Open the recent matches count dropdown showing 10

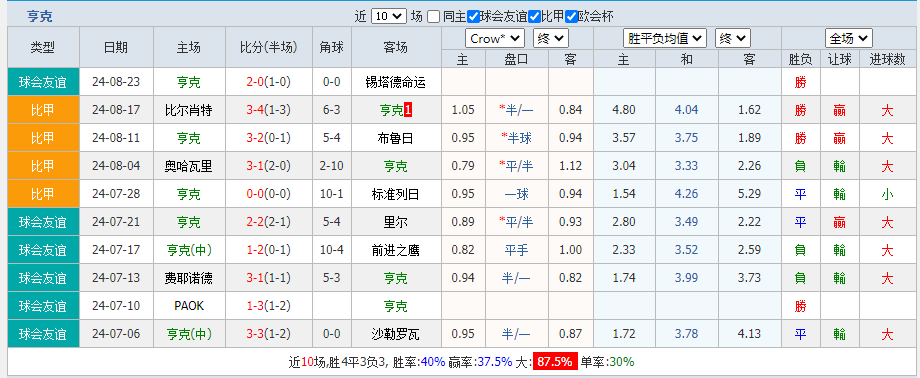coord(388,16)
